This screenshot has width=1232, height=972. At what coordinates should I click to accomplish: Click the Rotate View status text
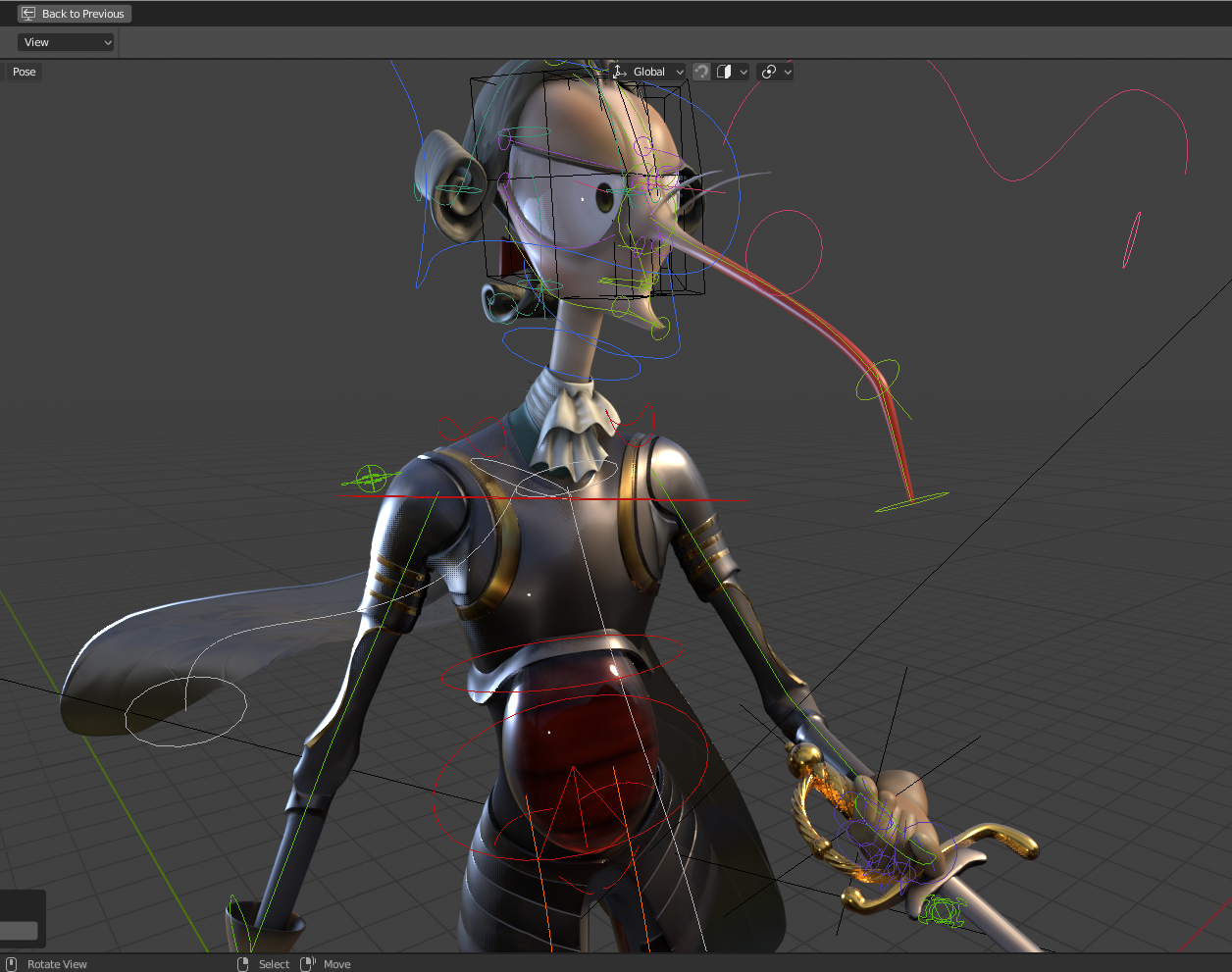click(x=57, y=964)
